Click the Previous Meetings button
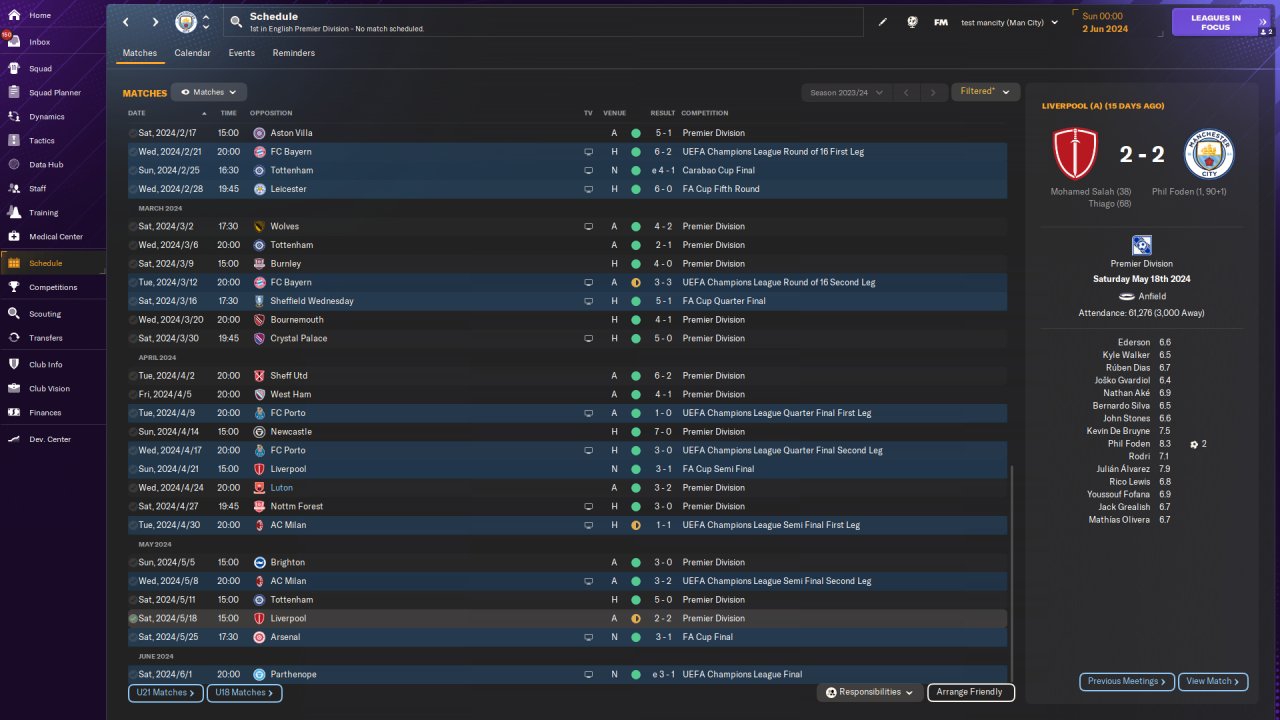The height and width of the screenshot is (720, 1280). [1126, 681]
